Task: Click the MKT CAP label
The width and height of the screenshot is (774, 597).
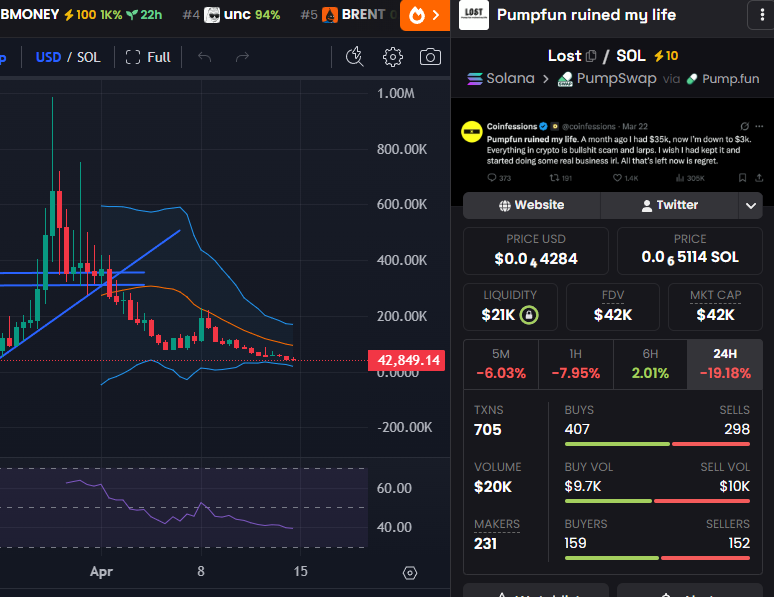Action: (x=715, y=295)
